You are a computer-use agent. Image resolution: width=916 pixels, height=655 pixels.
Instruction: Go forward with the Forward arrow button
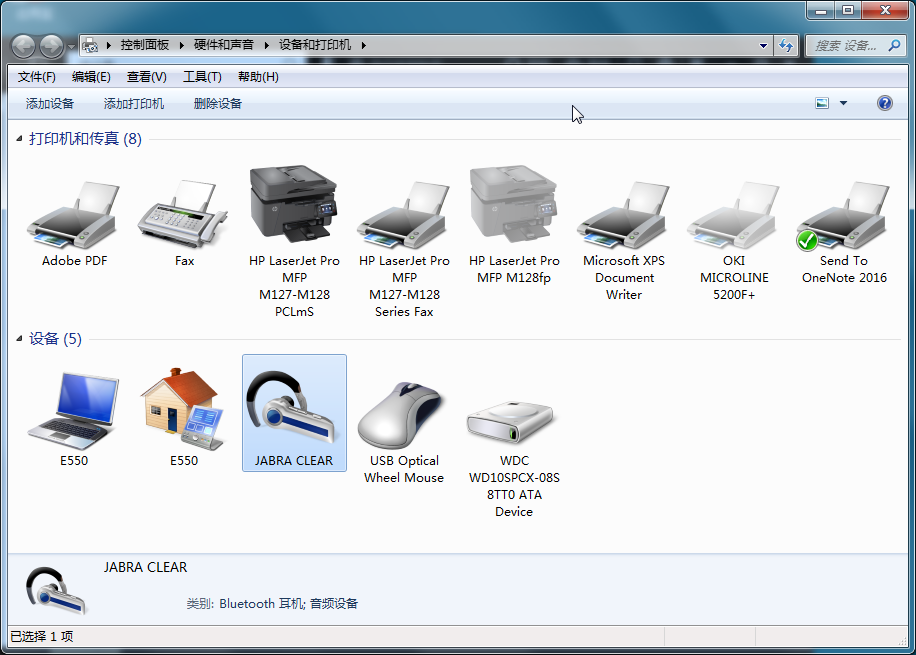tap(51, 46)
